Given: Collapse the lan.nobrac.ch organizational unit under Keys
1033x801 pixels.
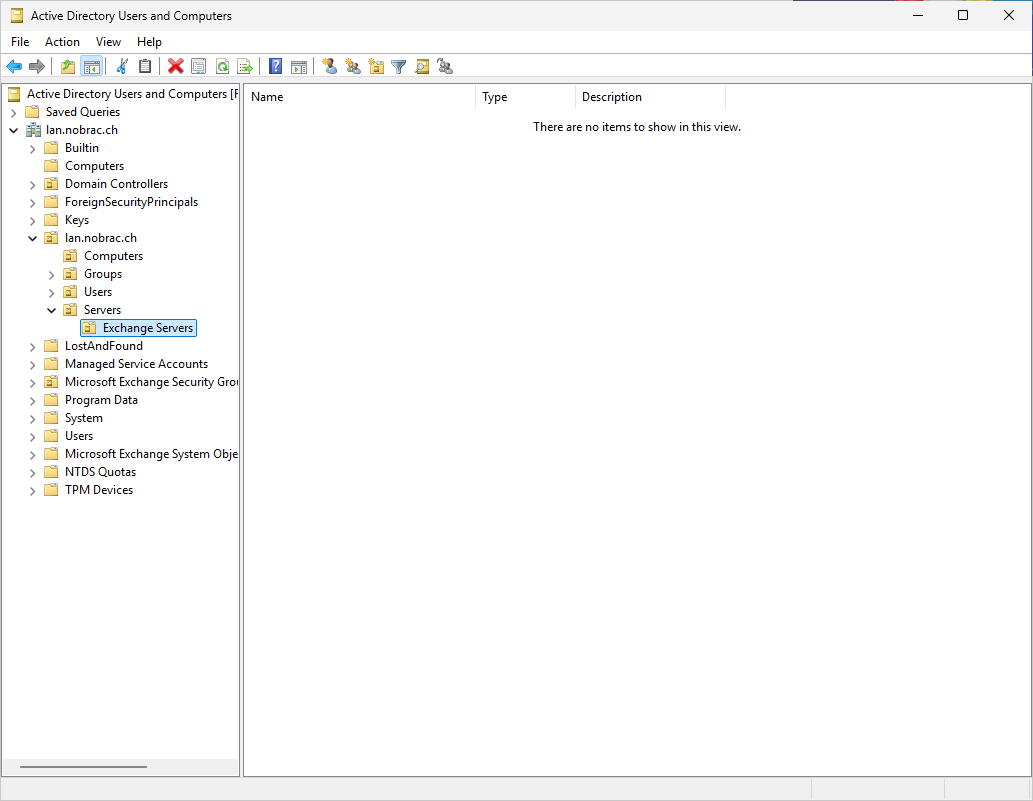Looking at the screenshot, I should coord(32,238).
